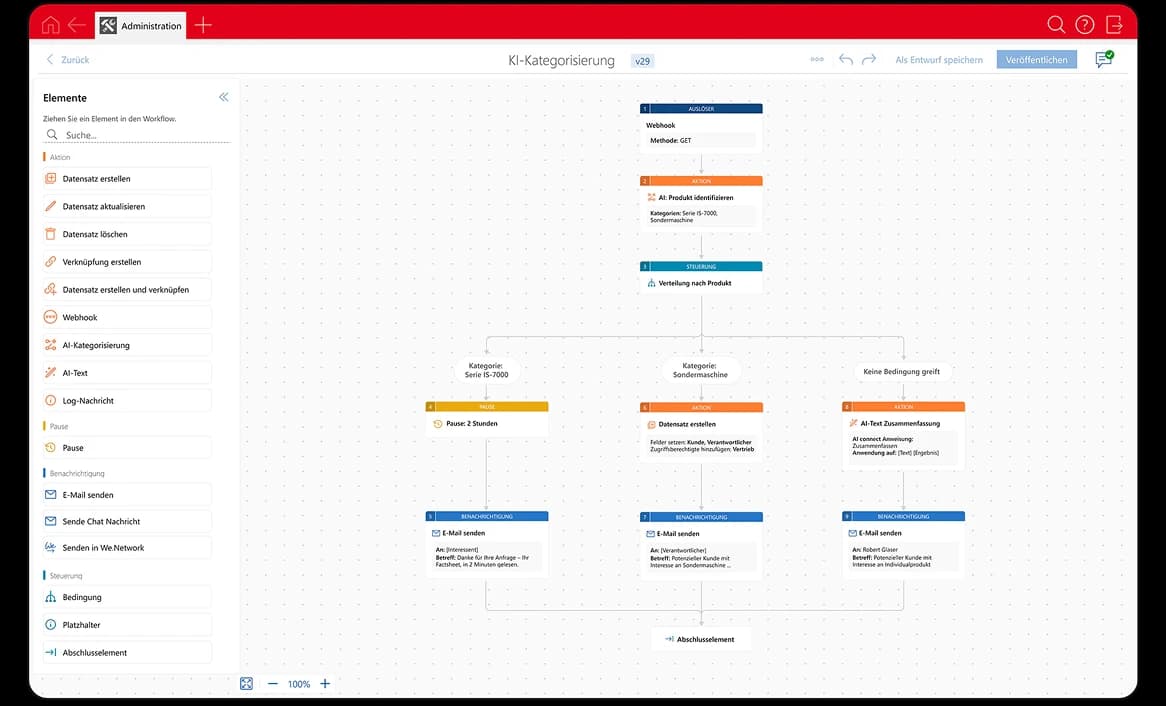This screenshot has height=706, width=1166.
Task: Zoom in with the plus control
Action: point(324,683)
